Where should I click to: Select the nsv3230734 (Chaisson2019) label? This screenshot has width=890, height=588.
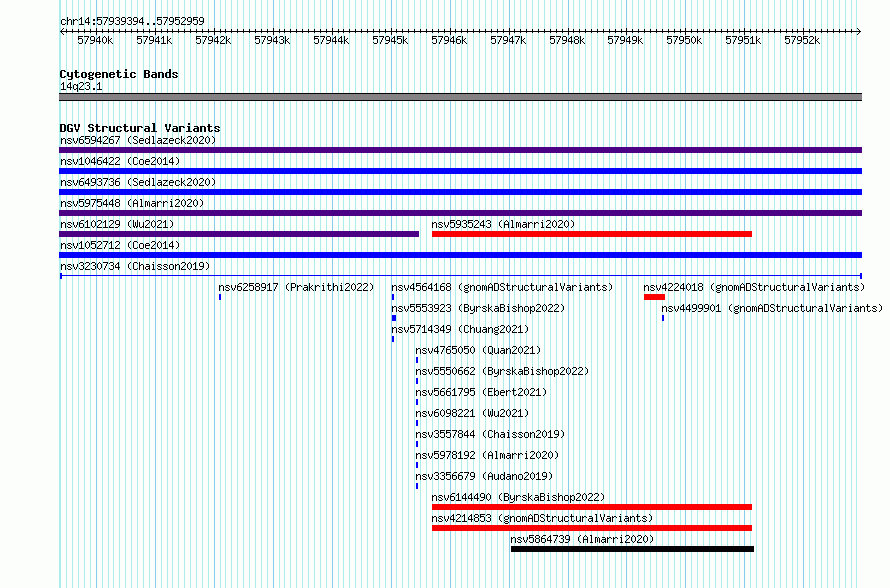(x=135, y=266)
